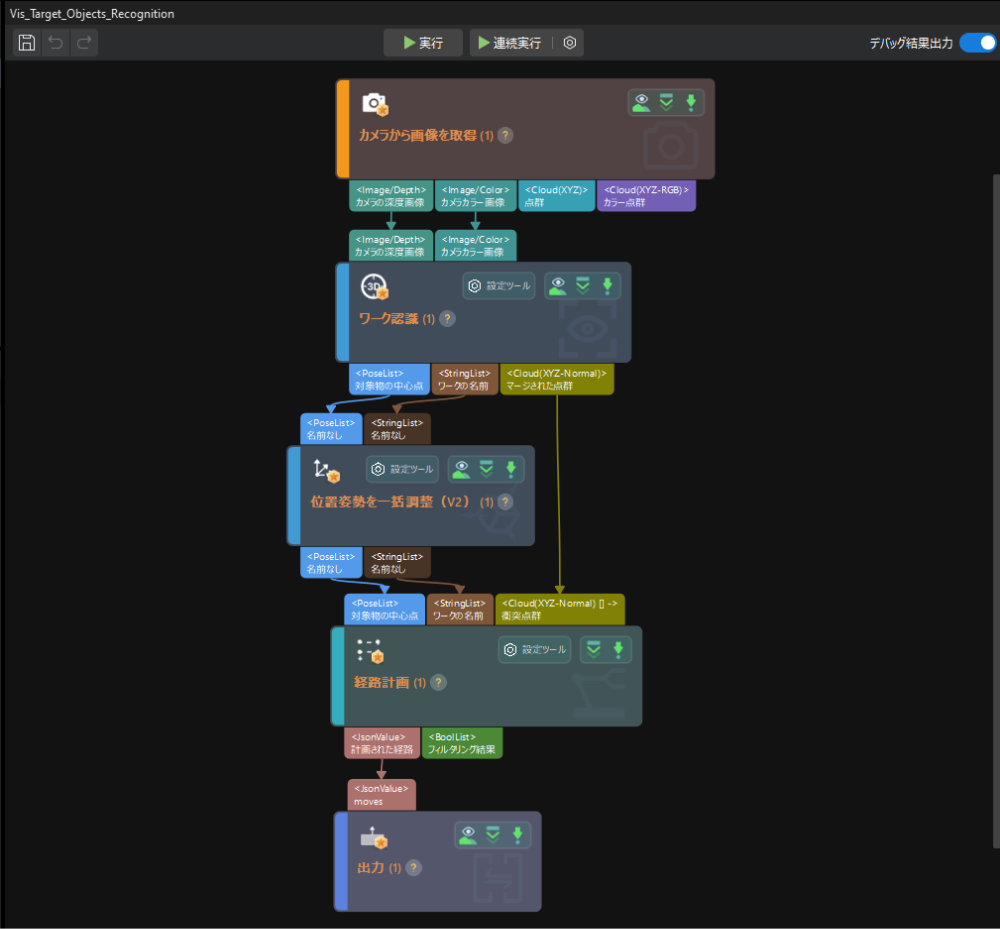Open help for ワーク認識 step
Screen dimensions: 1000x929
(448, 318)
